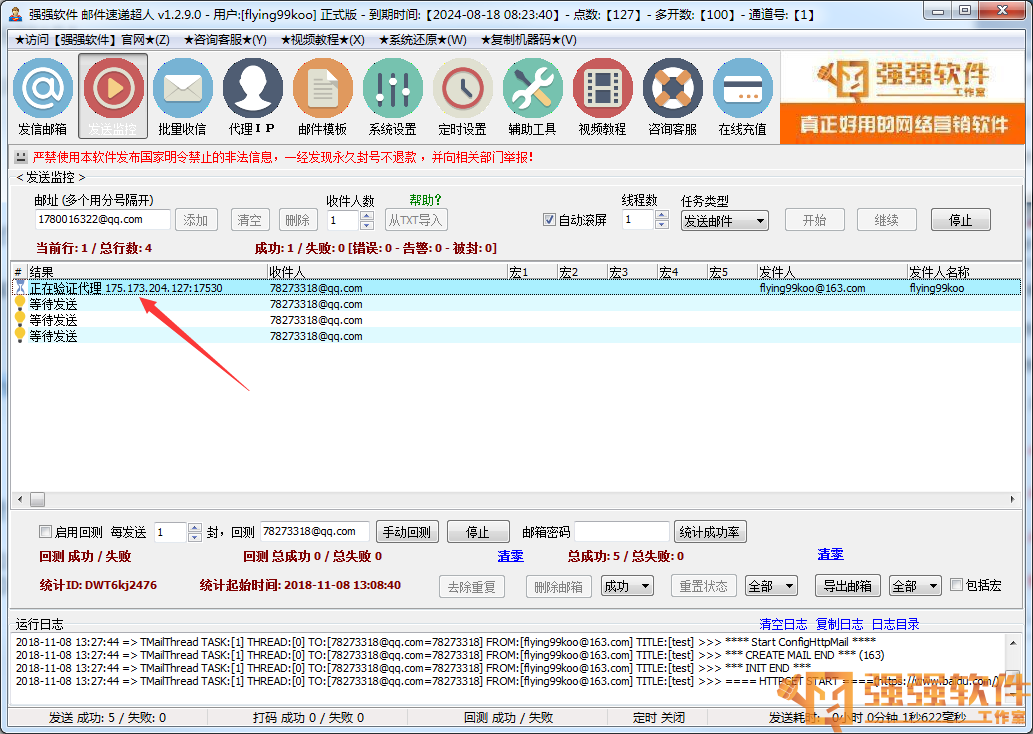This screenshot has height=734, width=1033.
Task: Expand the 任务类型 发送邮件 dropdown
Action: (724, 221)
